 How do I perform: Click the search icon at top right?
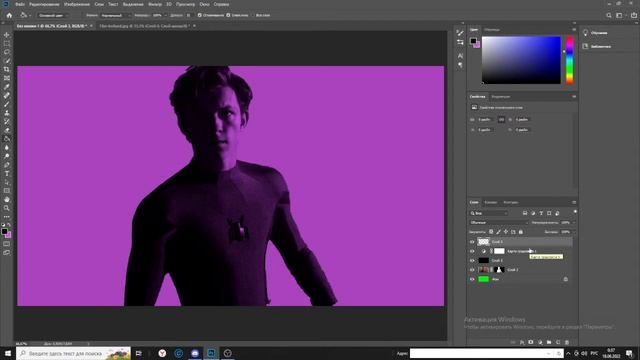pyautogui.click(x=609, y=15)
